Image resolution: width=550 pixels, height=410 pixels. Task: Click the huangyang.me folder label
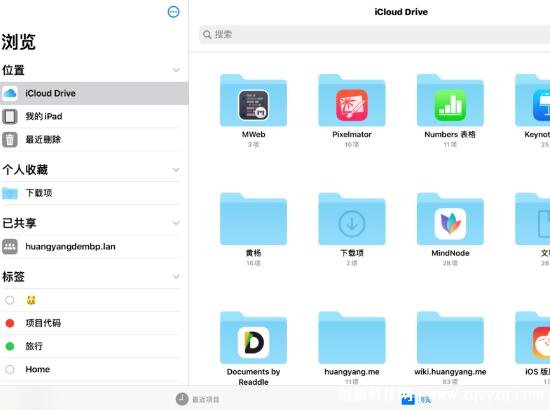(352, 372)
